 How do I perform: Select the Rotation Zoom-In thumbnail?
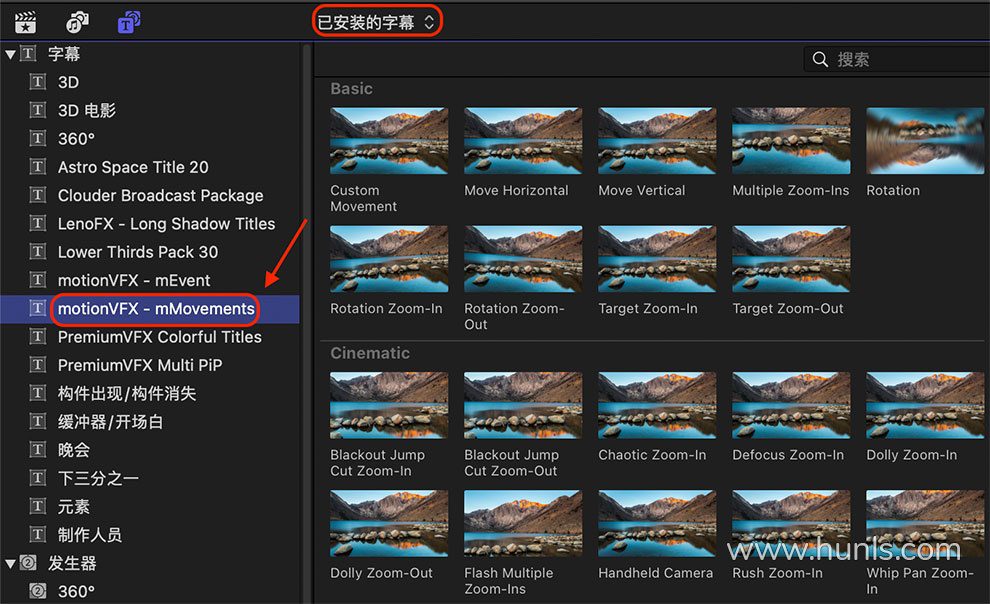(389, 259)
